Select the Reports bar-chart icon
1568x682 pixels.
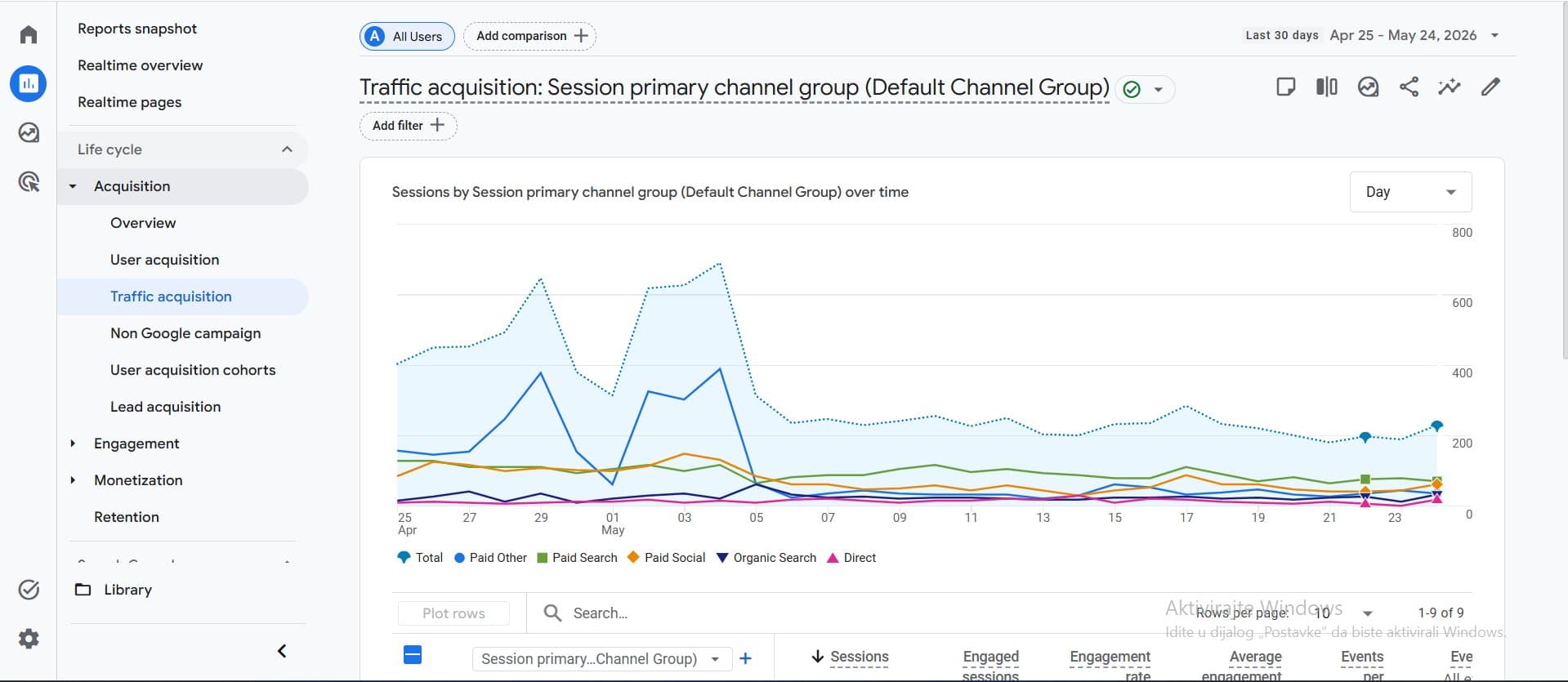click(29, 83)
